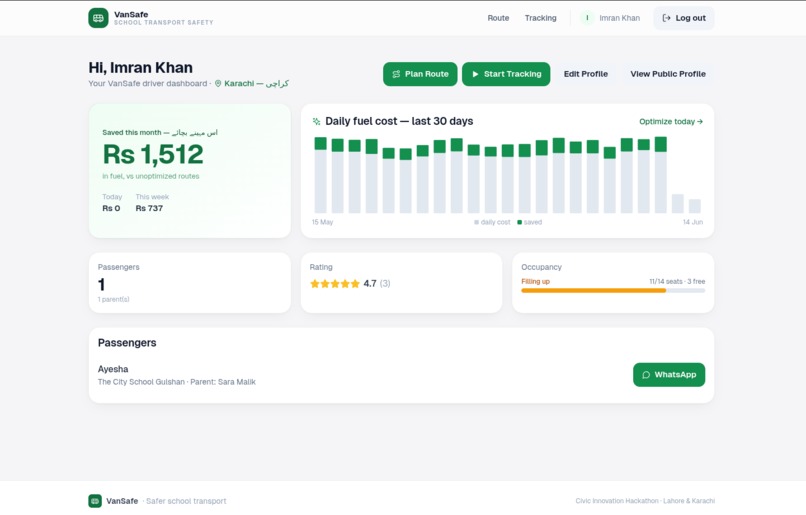The image size is (806, 515).
Task: Click the WhatsApp button for Ayesha
Action: coord(669,375)
